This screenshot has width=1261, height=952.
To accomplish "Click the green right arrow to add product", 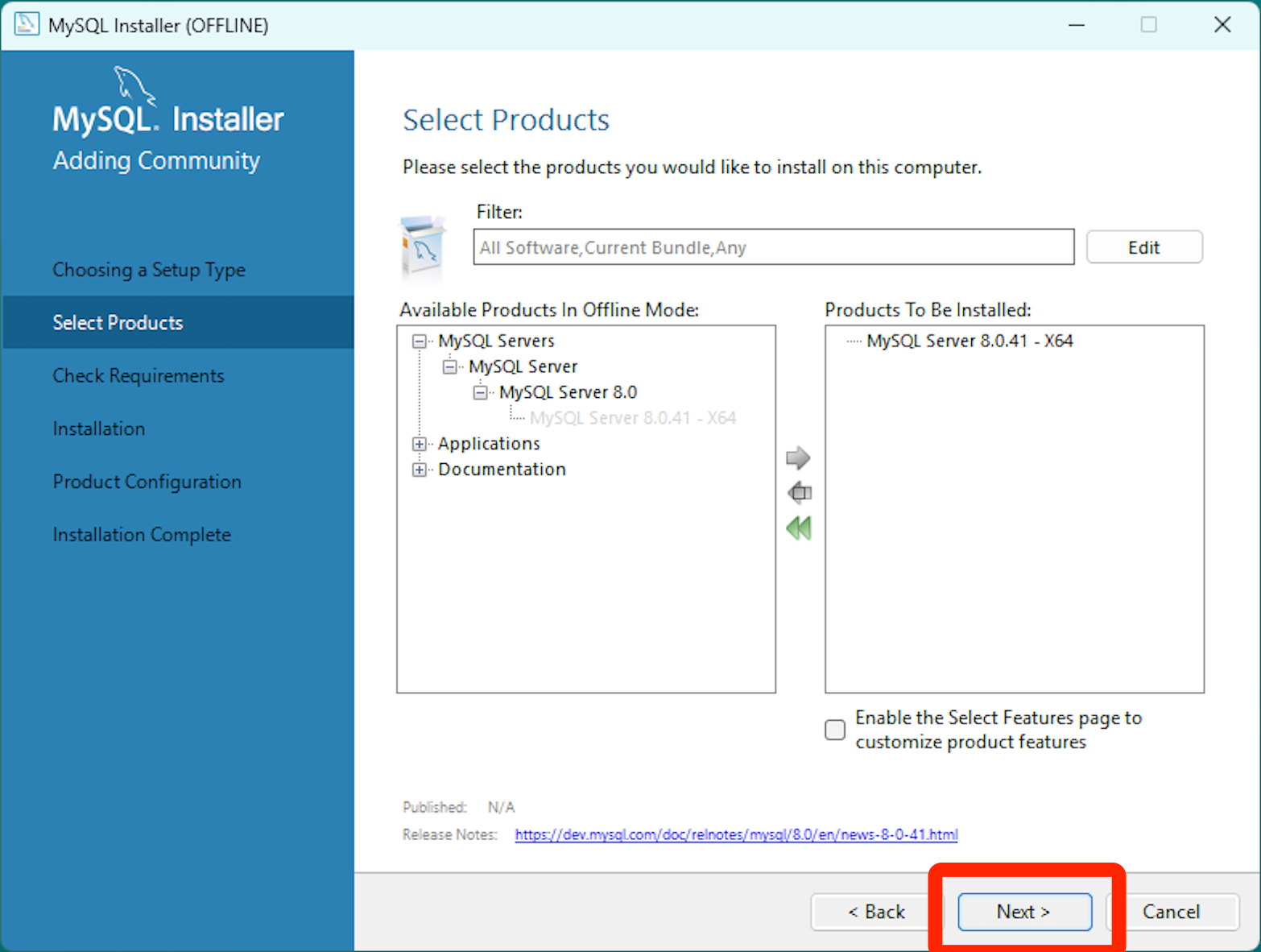I will [x=797, y=457].
